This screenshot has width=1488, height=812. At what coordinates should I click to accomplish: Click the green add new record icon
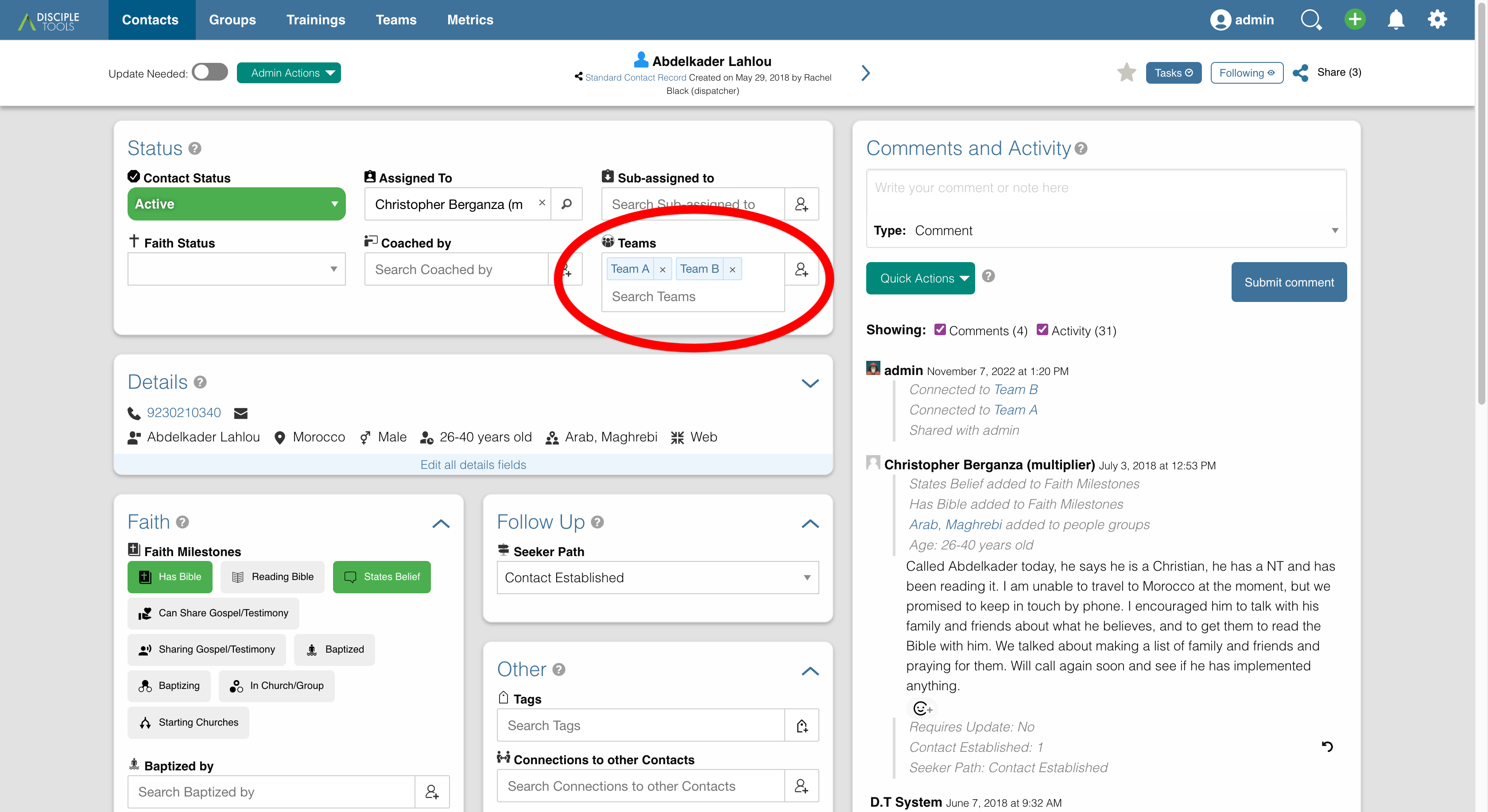(x=1355, y=19)
